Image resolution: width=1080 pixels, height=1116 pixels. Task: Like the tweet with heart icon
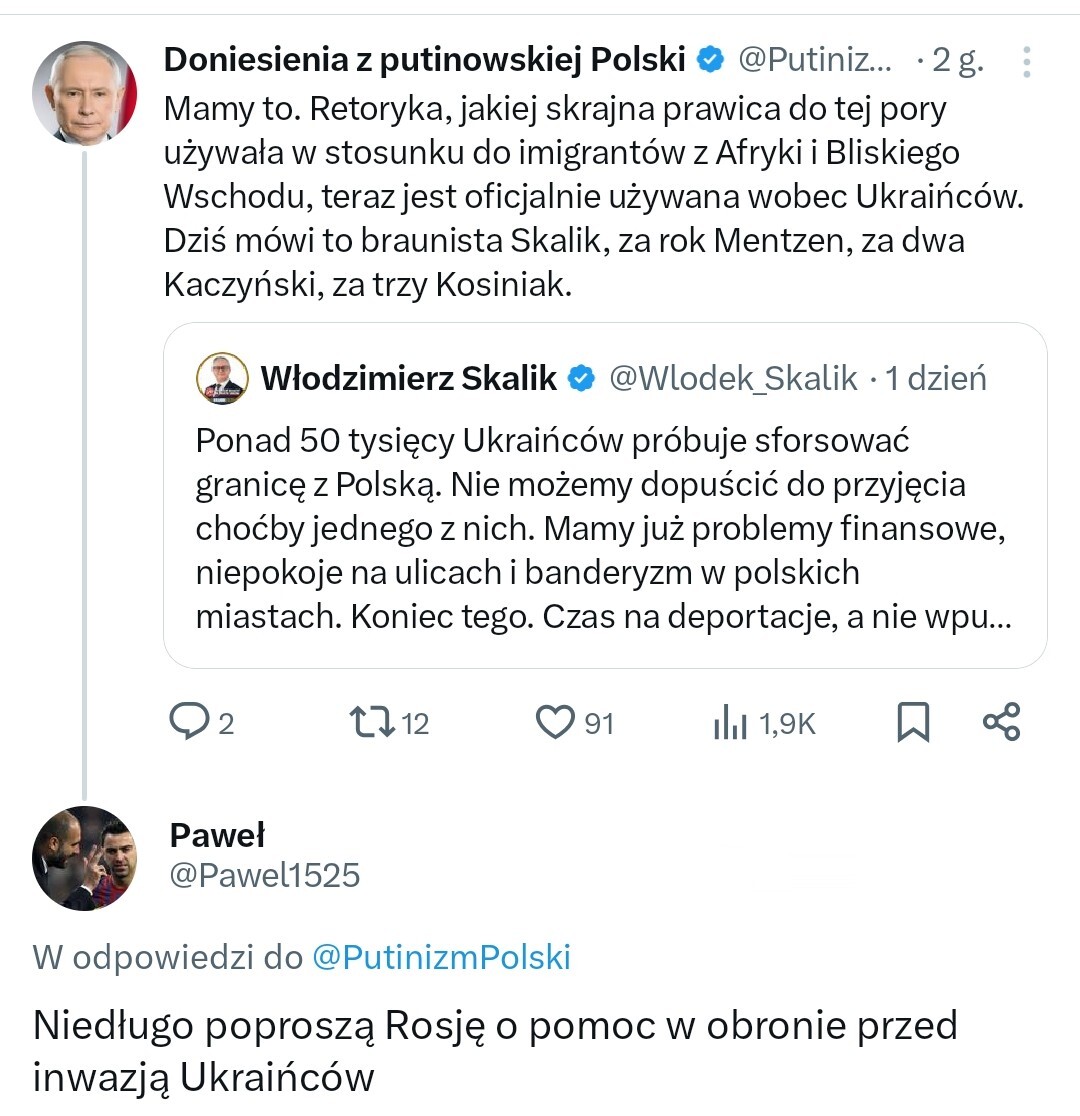[556, 721]
